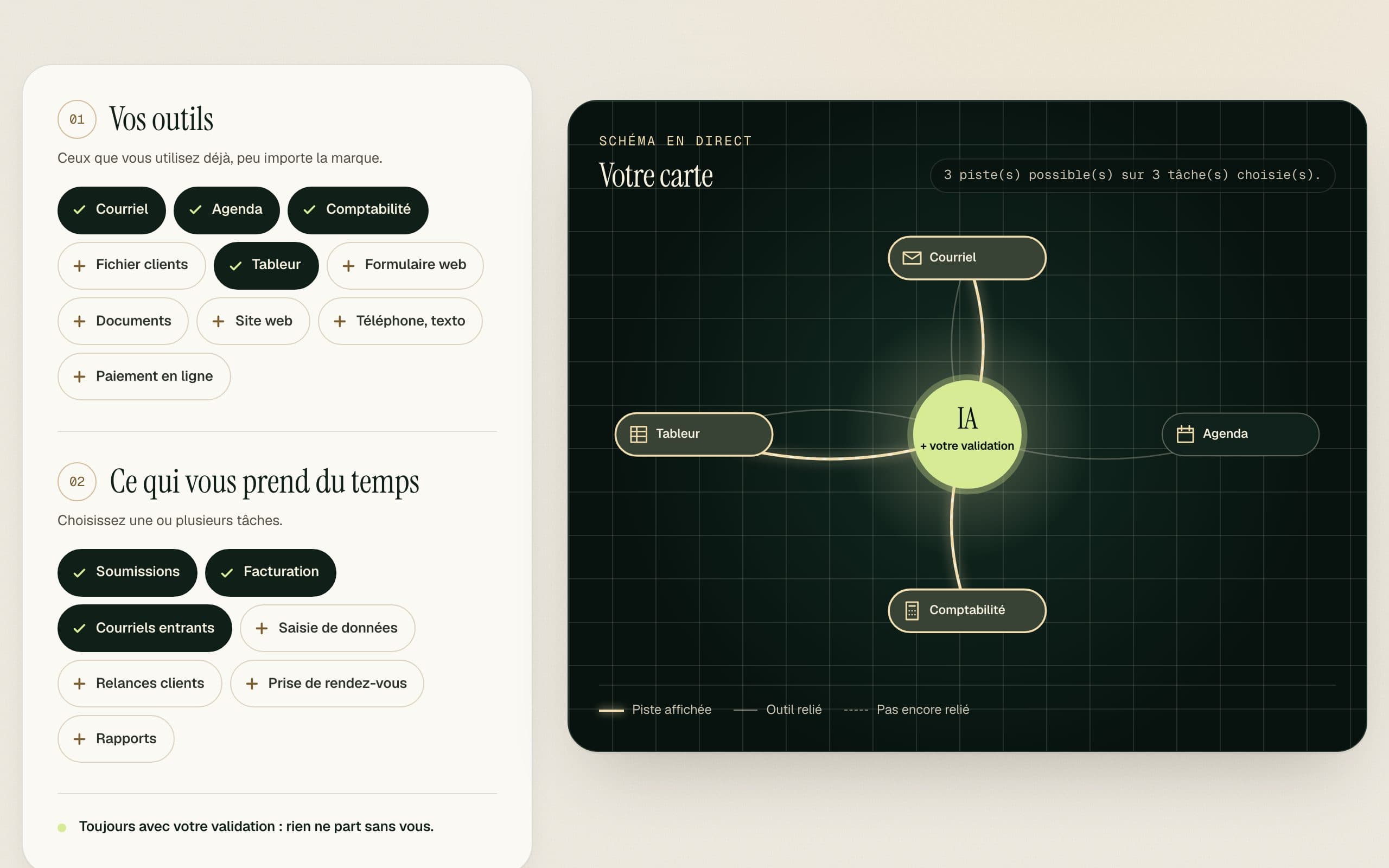Choose the Prise de rendez-vous task
1389x868 pixels.
(327, 683)
